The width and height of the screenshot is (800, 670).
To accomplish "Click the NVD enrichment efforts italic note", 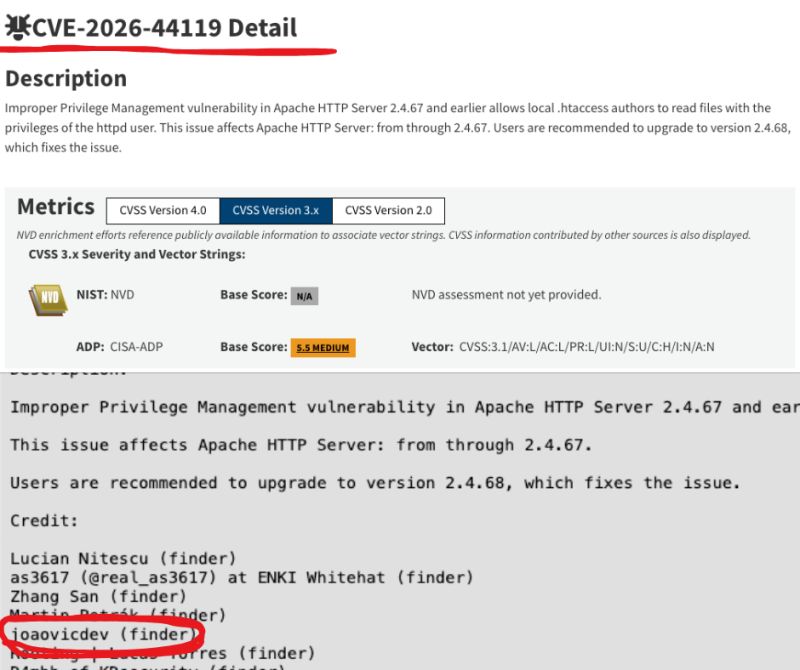I will (x=383, y=235).
